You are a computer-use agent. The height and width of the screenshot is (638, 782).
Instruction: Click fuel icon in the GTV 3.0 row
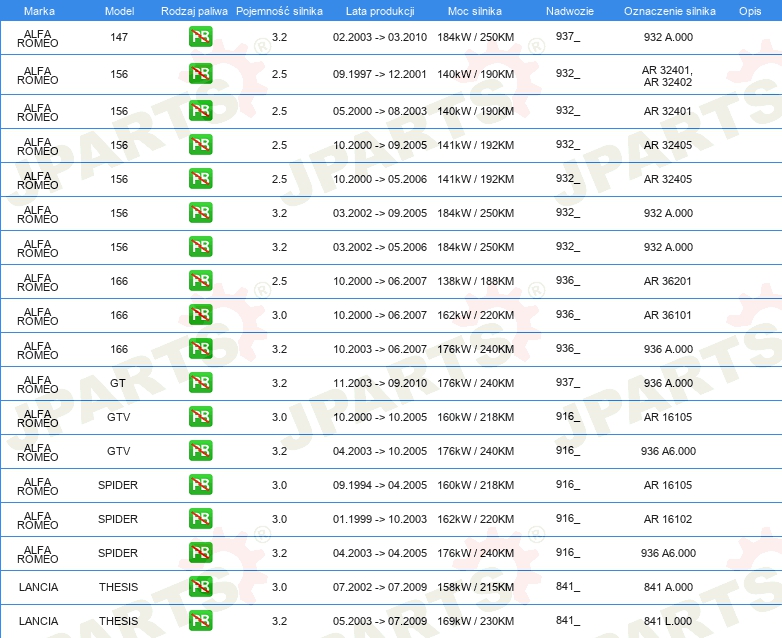click(x=200, y=417)
